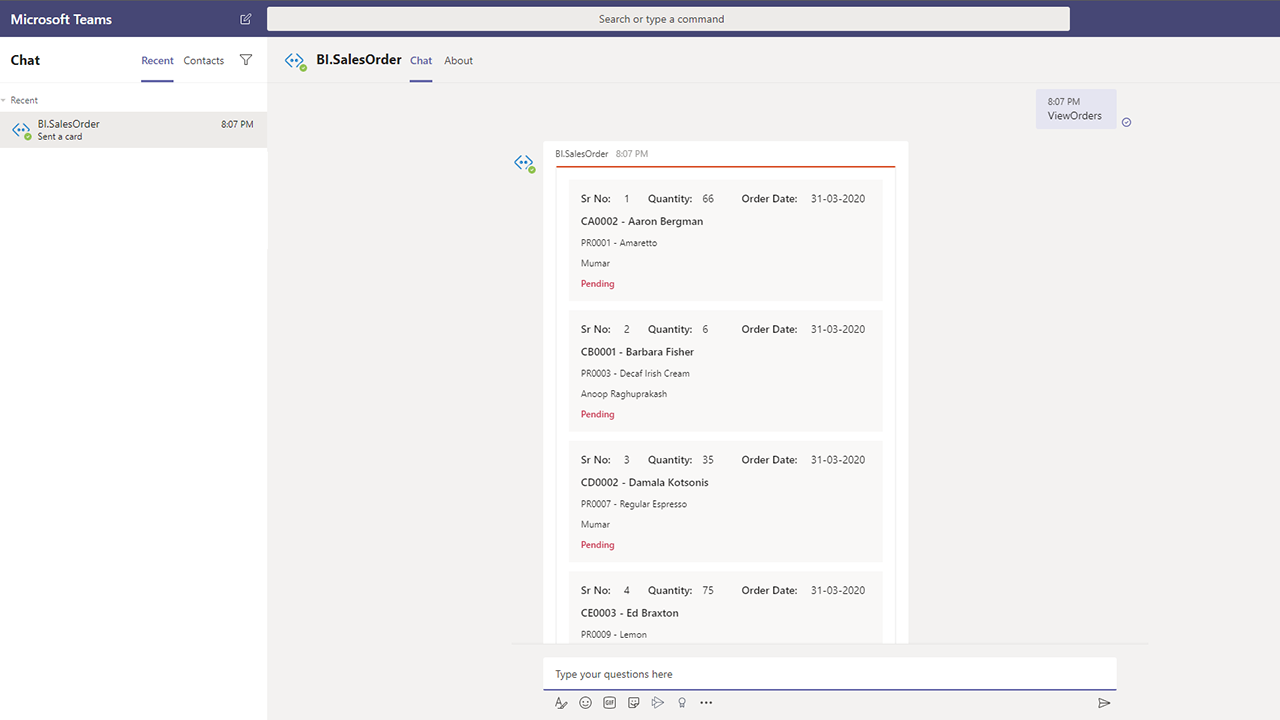Open the GIF picker

610,703
